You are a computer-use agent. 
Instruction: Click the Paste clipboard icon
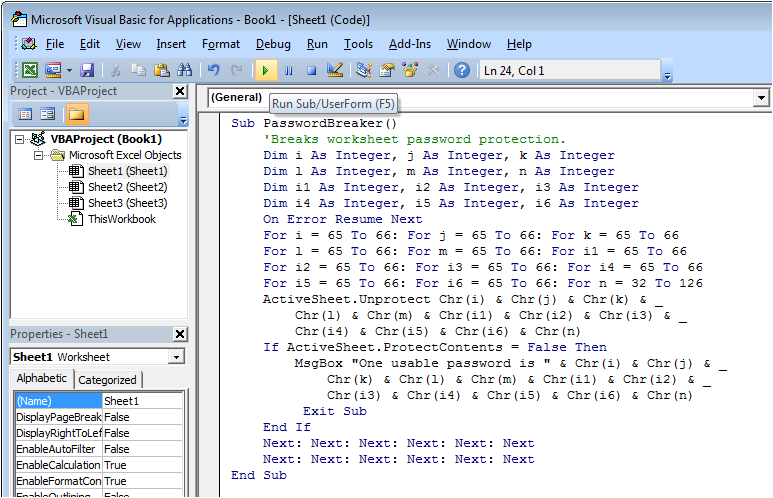pyautogui.click(x=162, y=70)
